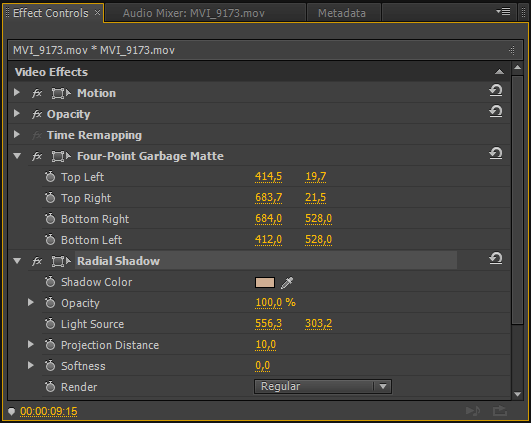Toggle animation stopwatch for Top Left

(50, 176)
